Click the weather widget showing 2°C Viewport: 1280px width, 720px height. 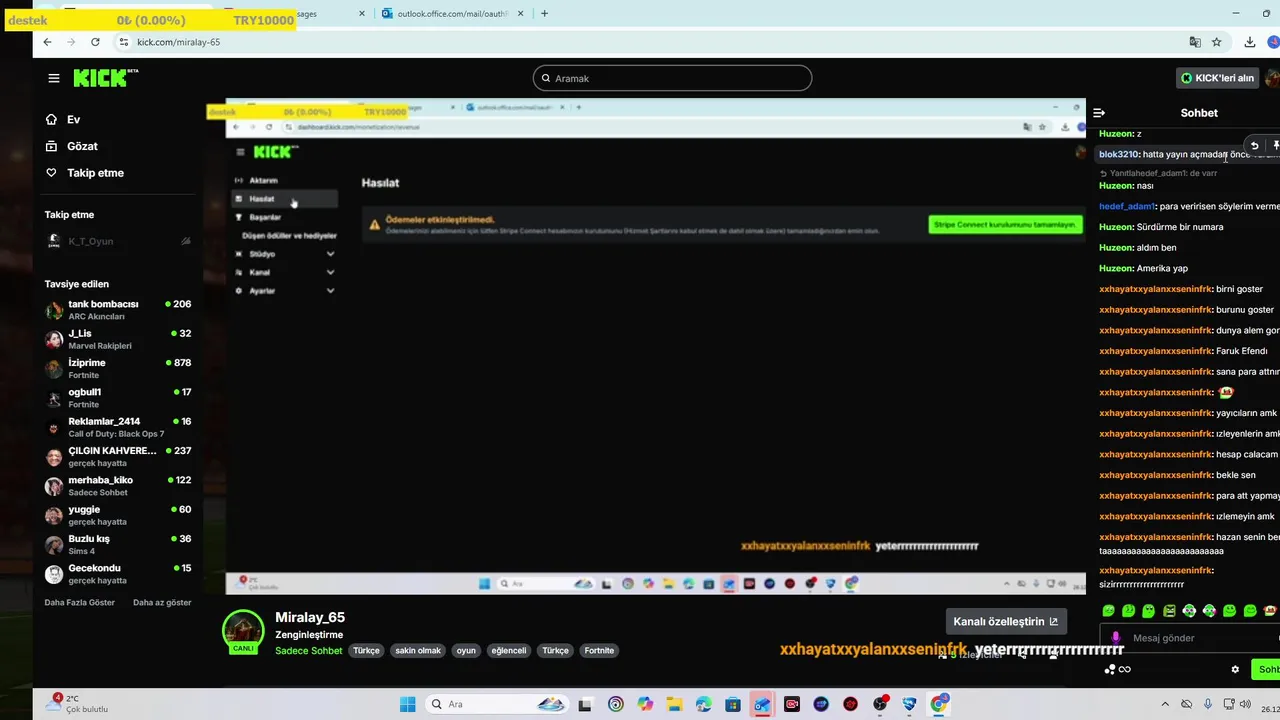[77, 704]
